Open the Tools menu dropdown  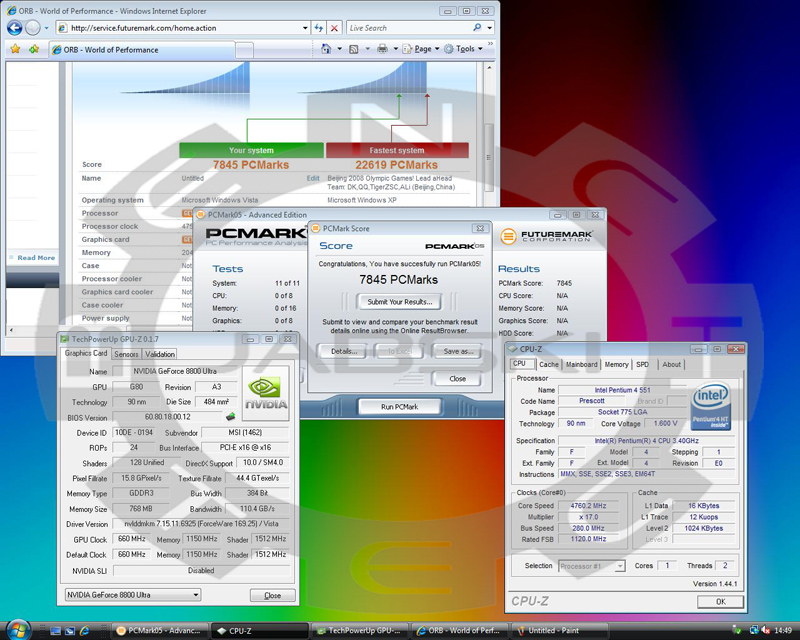point(463,49)
